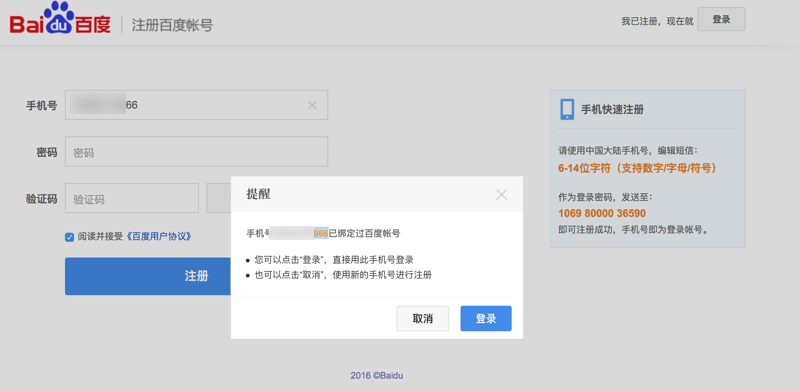Toggle the 阅读并接受 agreement checkbox
The width and height of the screenshot is (800, 391).
(x=69, y=237)
